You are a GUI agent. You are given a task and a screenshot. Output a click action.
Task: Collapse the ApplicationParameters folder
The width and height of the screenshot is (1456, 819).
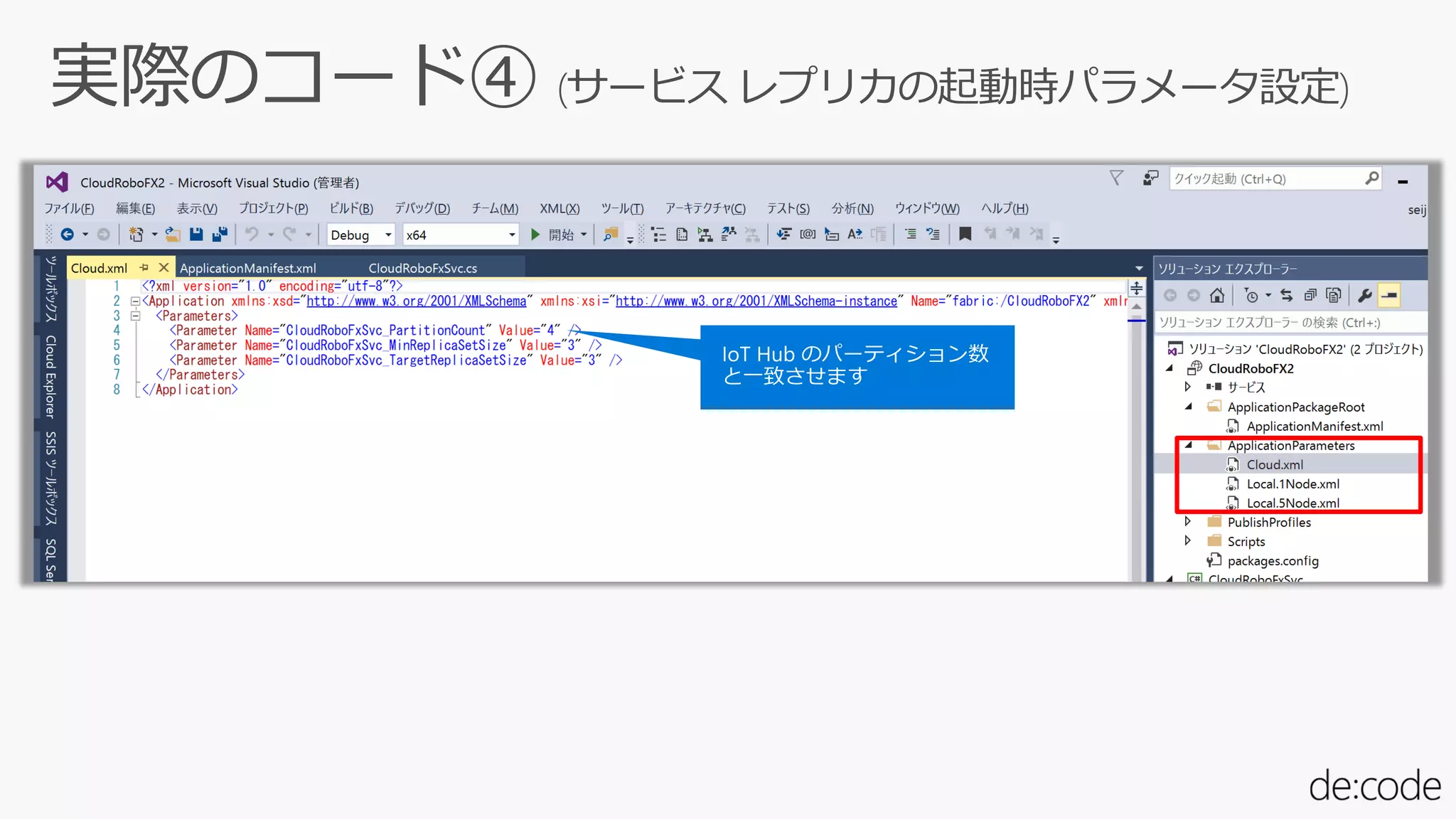click(x=1188, y=445)
